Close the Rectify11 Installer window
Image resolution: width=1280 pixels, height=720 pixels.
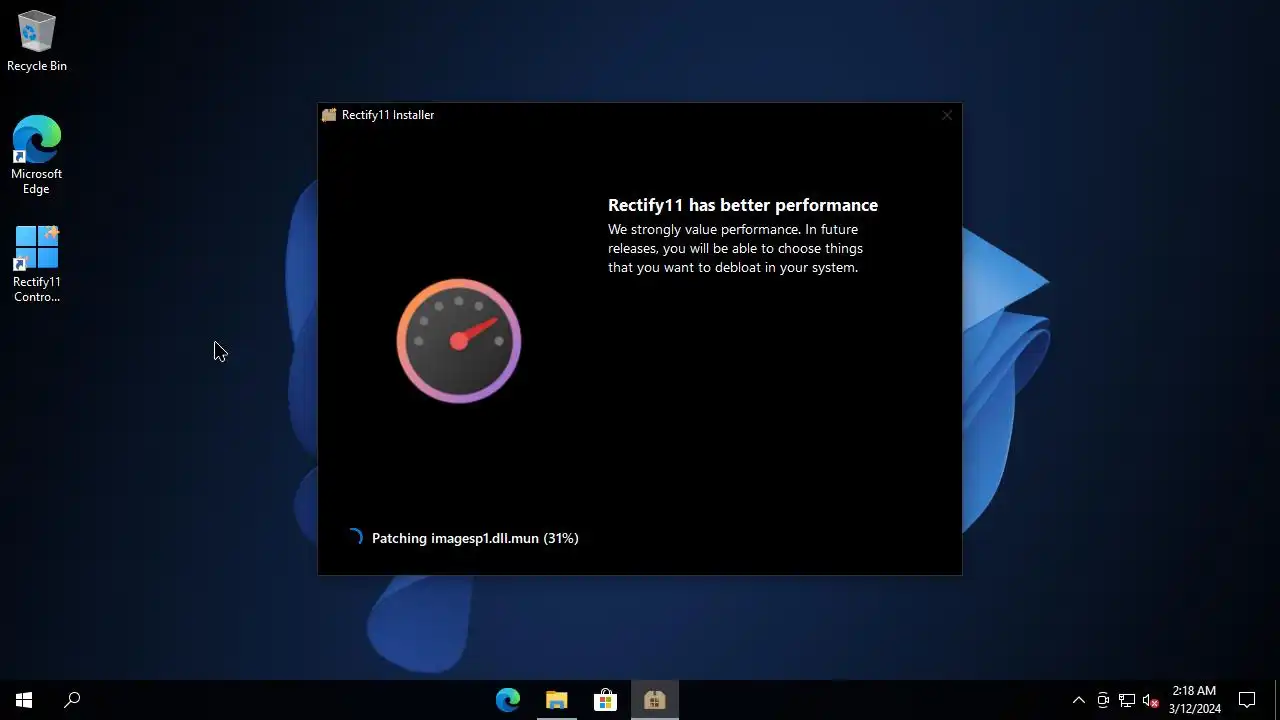(947, 115)
